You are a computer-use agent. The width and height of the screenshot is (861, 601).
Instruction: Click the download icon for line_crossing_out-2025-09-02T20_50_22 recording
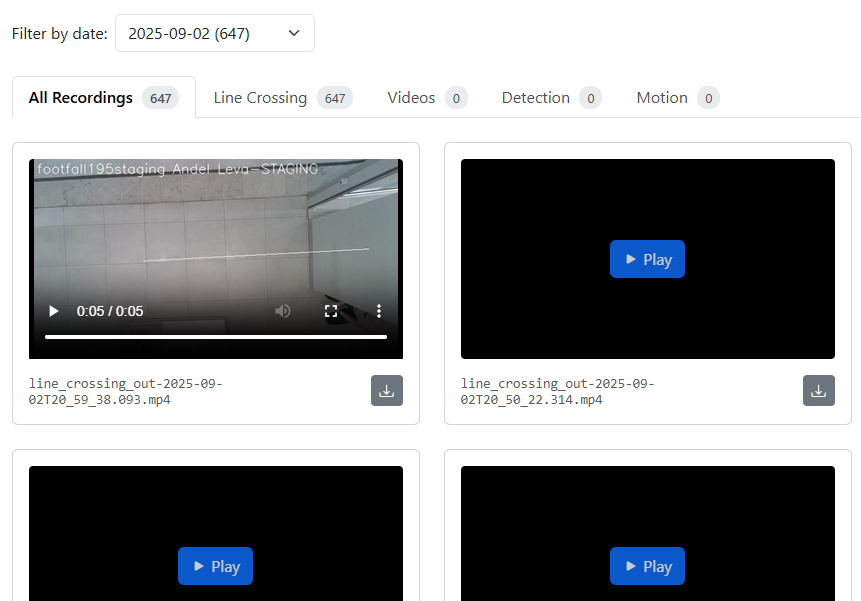tap(819, 391)
